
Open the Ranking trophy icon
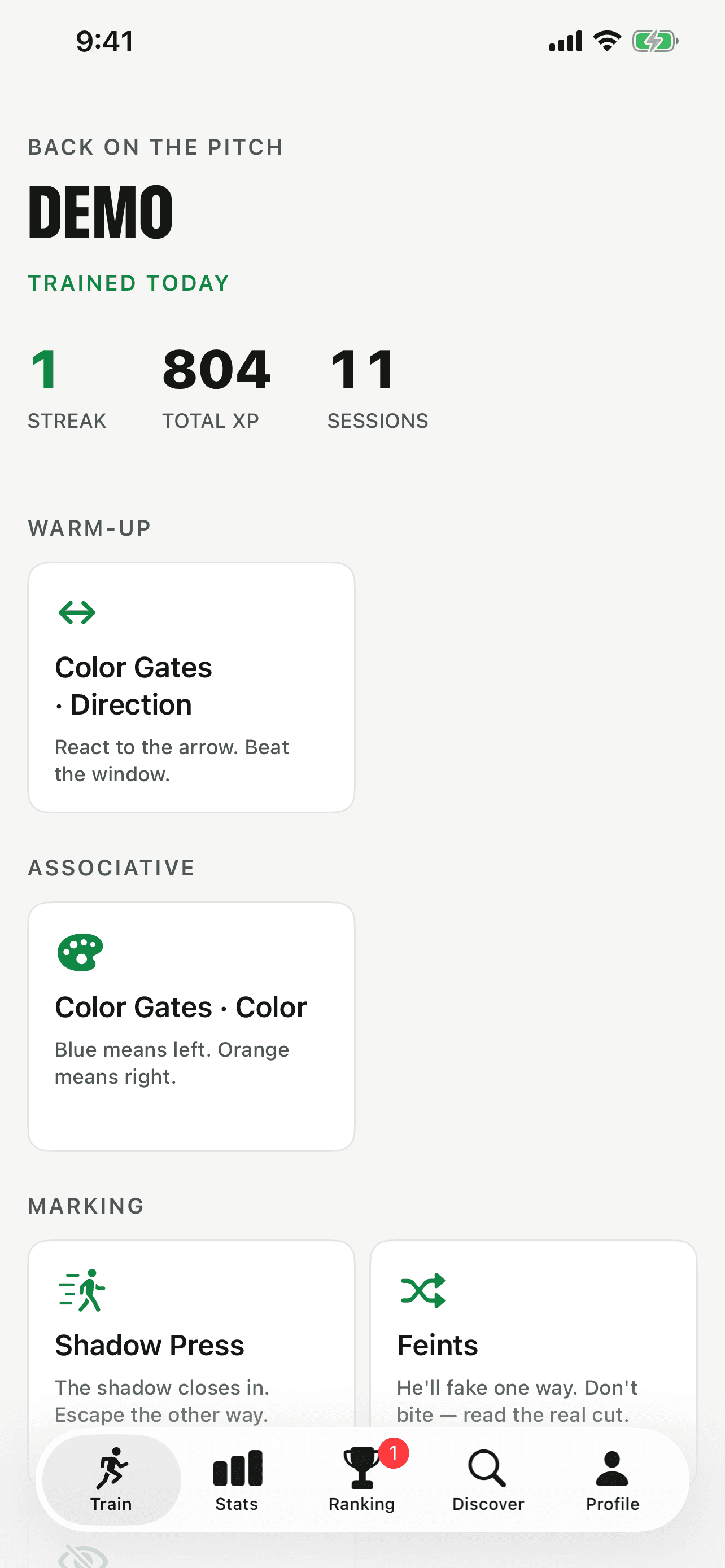[x=361, y=1468]
